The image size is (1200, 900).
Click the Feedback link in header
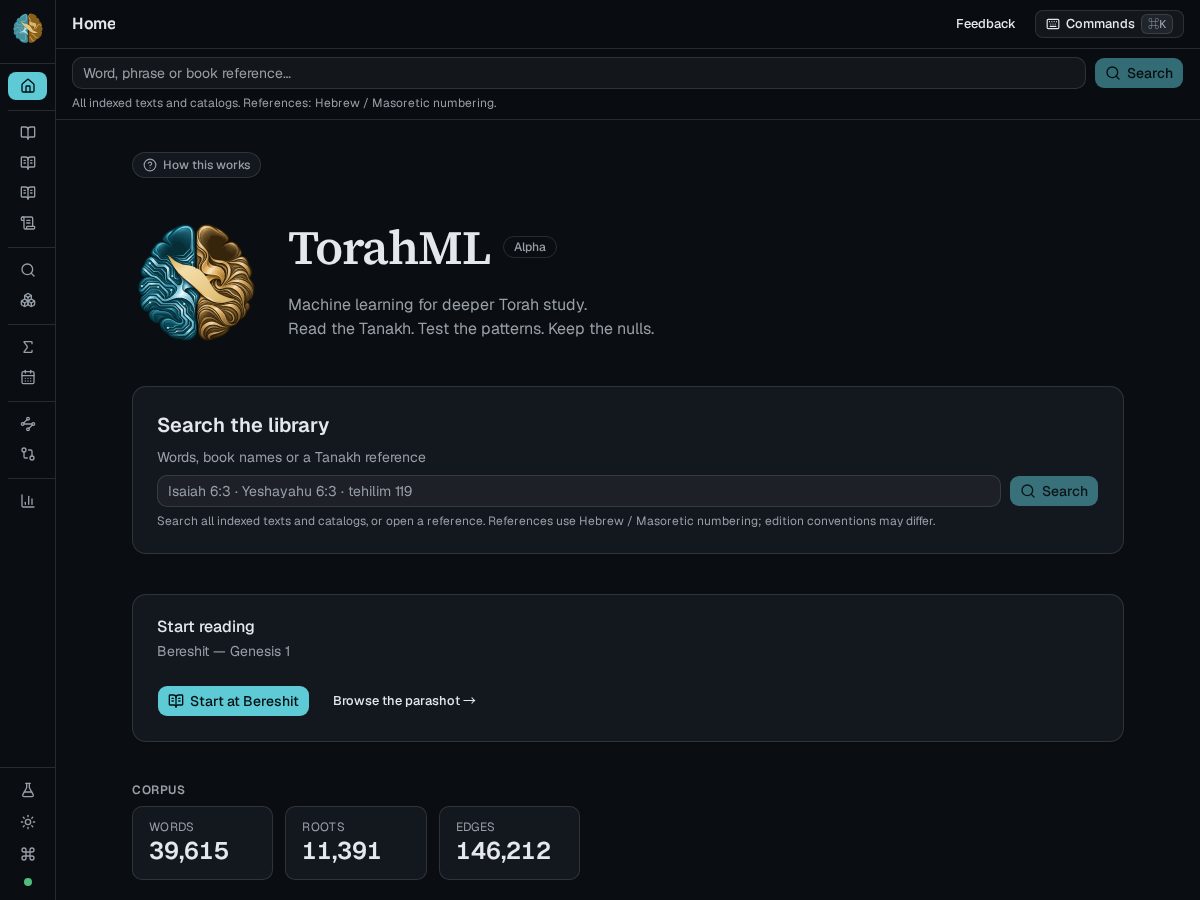tap(985, 24)
